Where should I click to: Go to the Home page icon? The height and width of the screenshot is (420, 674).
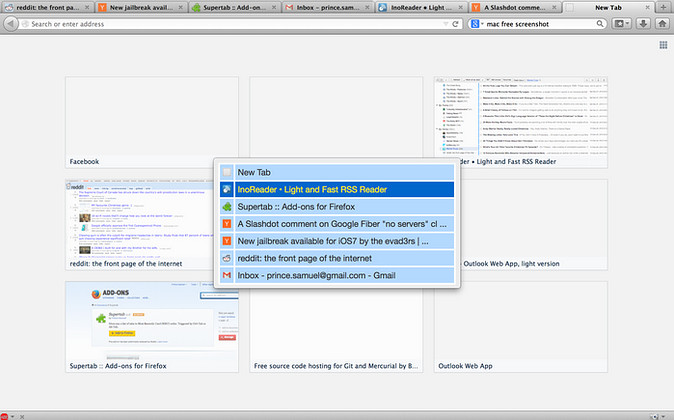coord(662,24)
